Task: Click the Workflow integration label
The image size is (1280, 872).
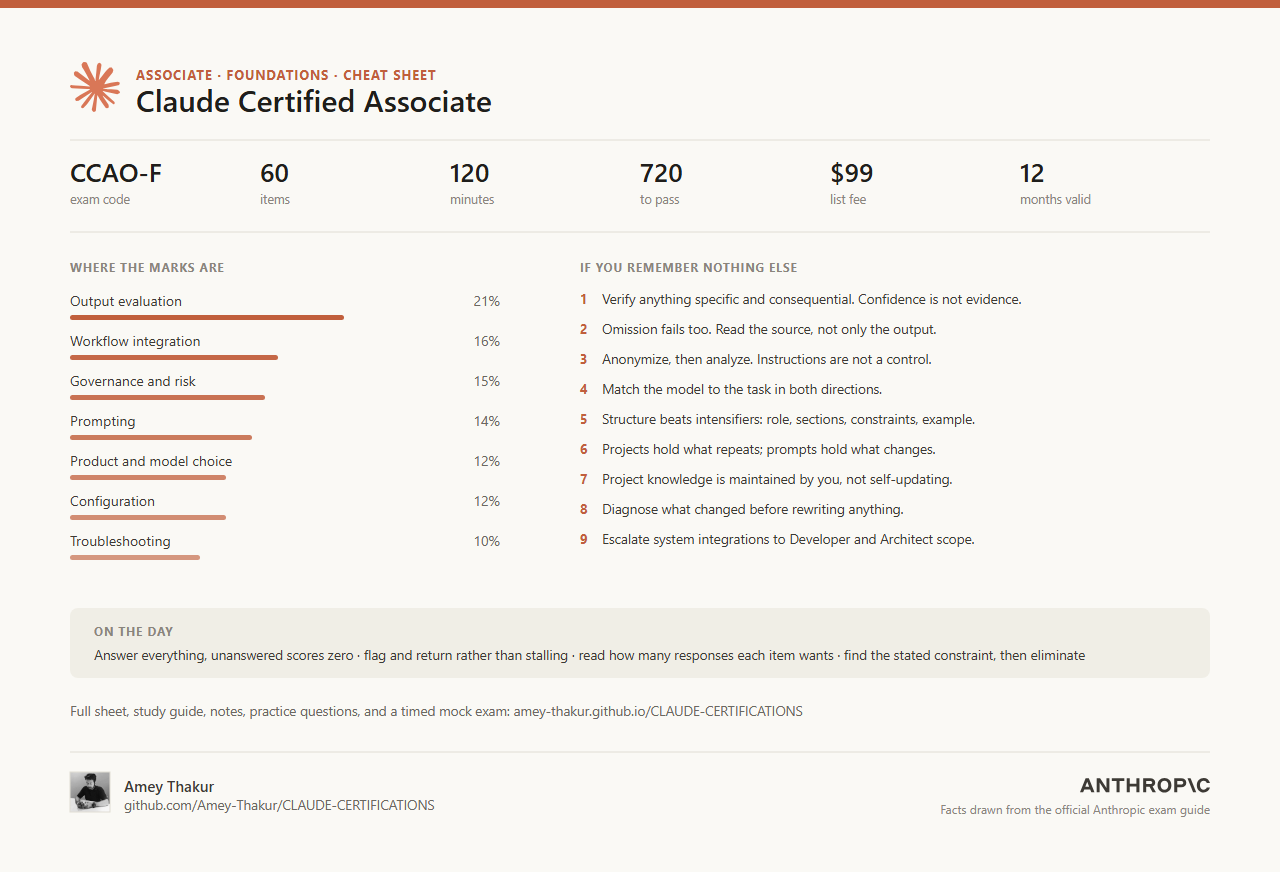Action: (135, 341)
